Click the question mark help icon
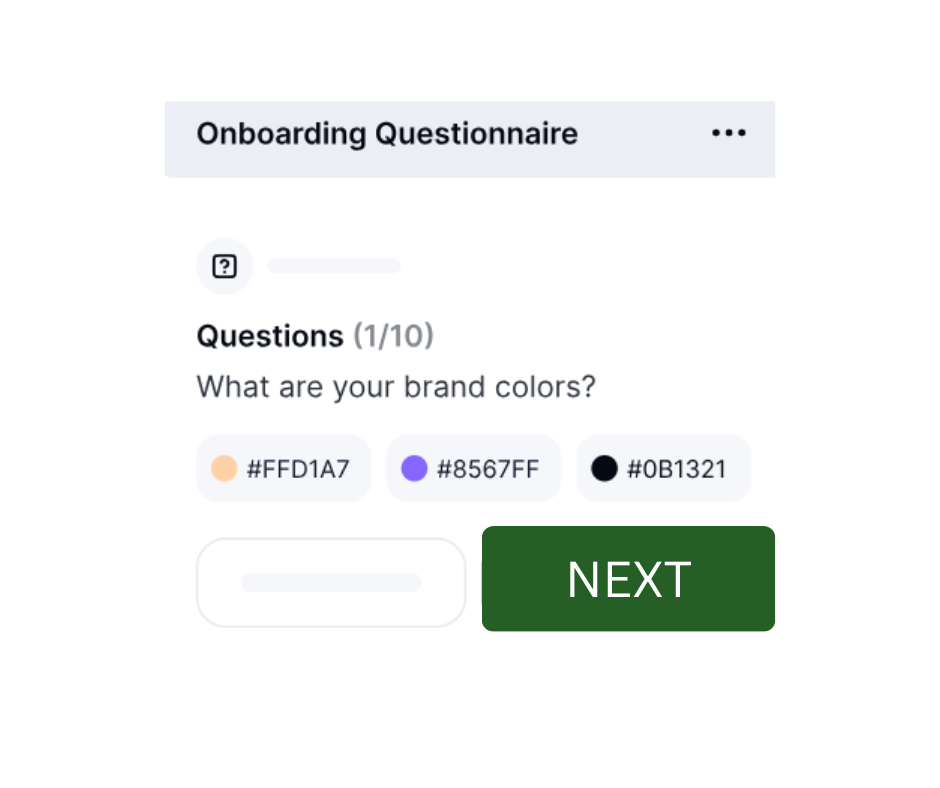Screen dimensions: 940x788 pos(225,266)
